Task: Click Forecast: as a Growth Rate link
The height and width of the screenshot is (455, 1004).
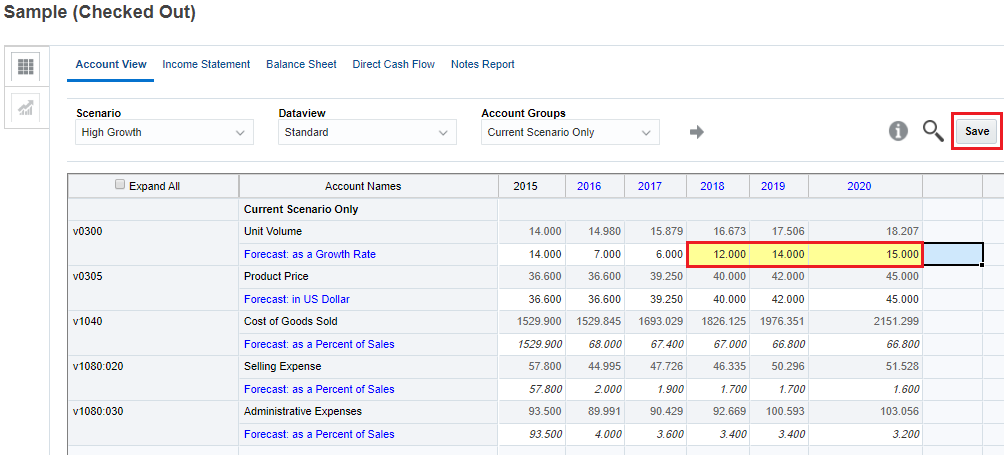Action: coord(310,254)
